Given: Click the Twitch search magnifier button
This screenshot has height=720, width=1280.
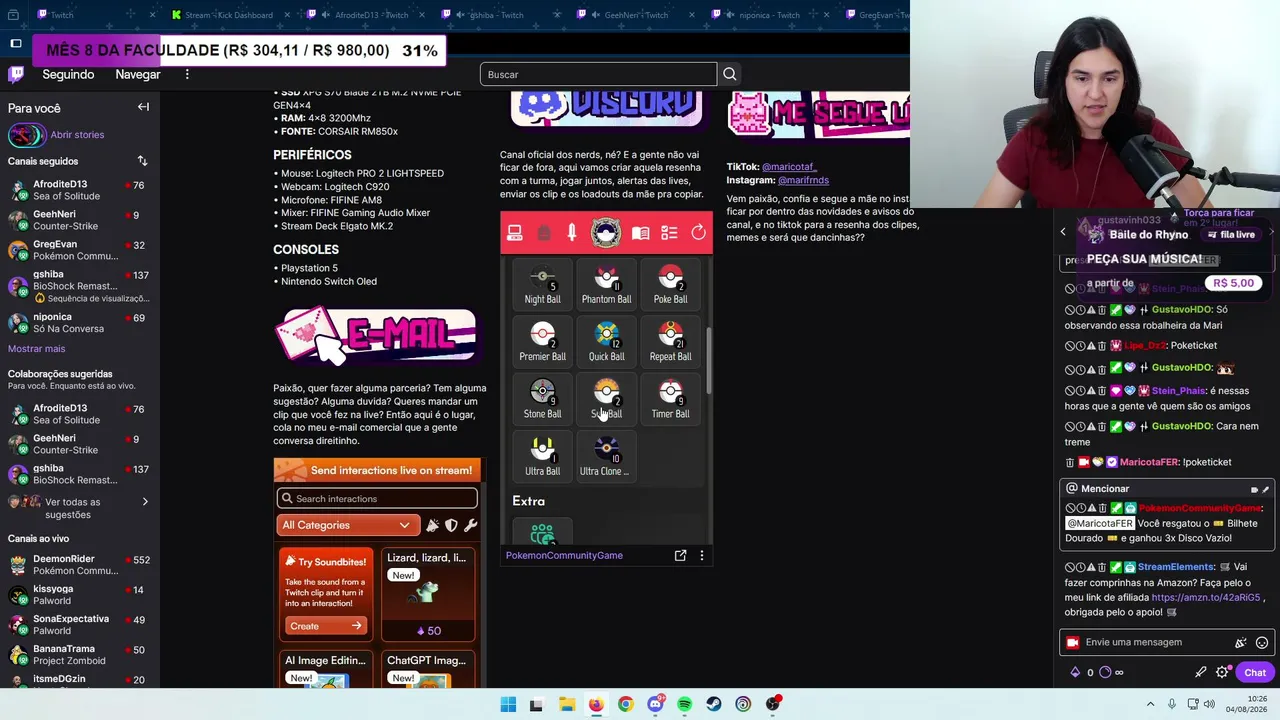Looking at the screenshot, I should 730,74.
